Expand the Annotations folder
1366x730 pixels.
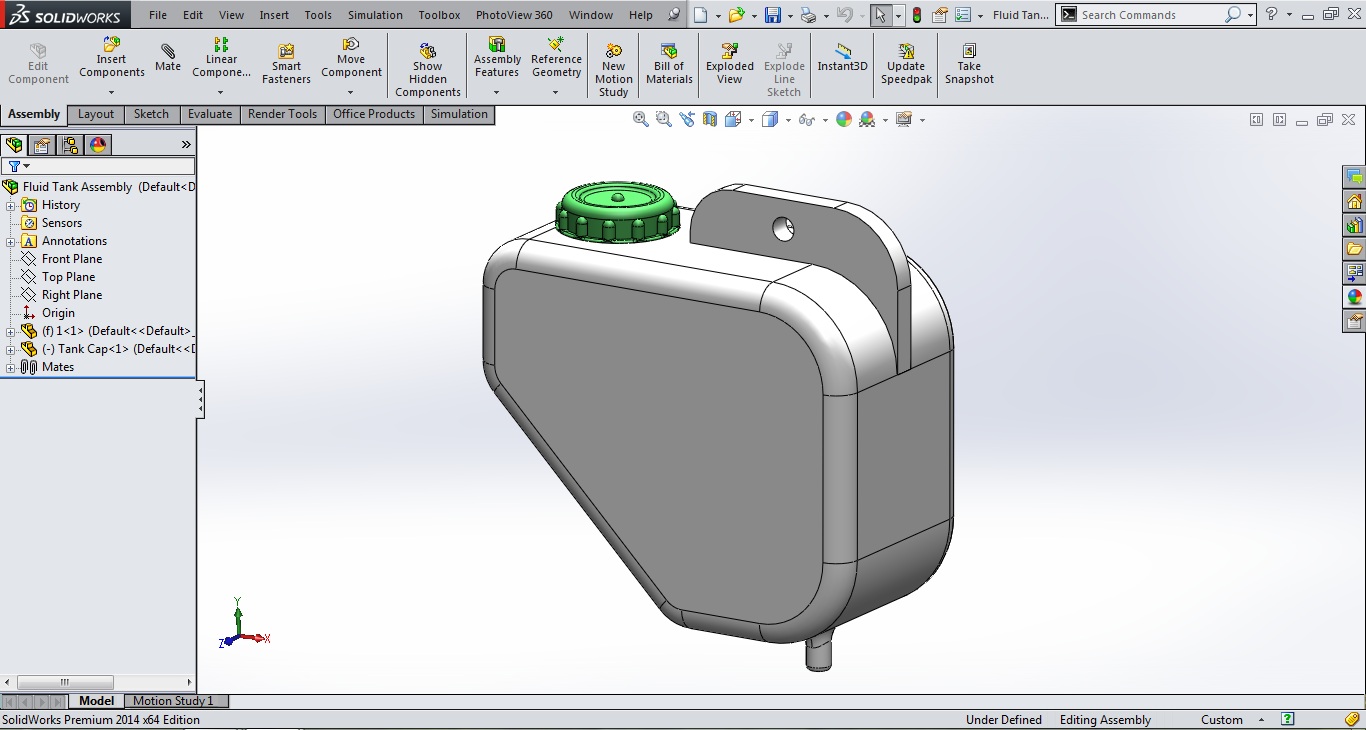click(x=11, y=241)
